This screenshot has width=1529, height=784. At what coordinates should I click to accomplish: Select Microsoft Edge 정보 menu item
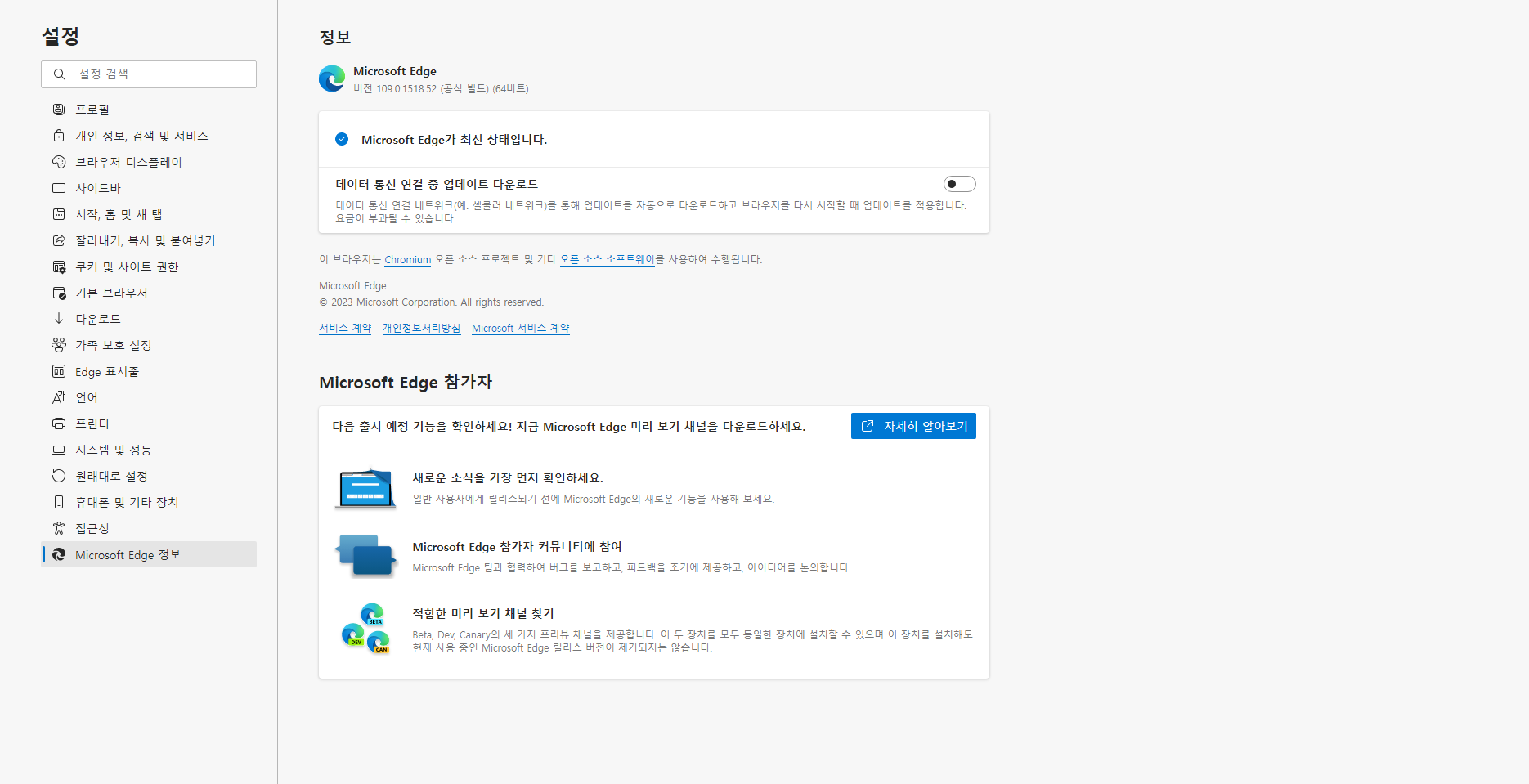149,554
